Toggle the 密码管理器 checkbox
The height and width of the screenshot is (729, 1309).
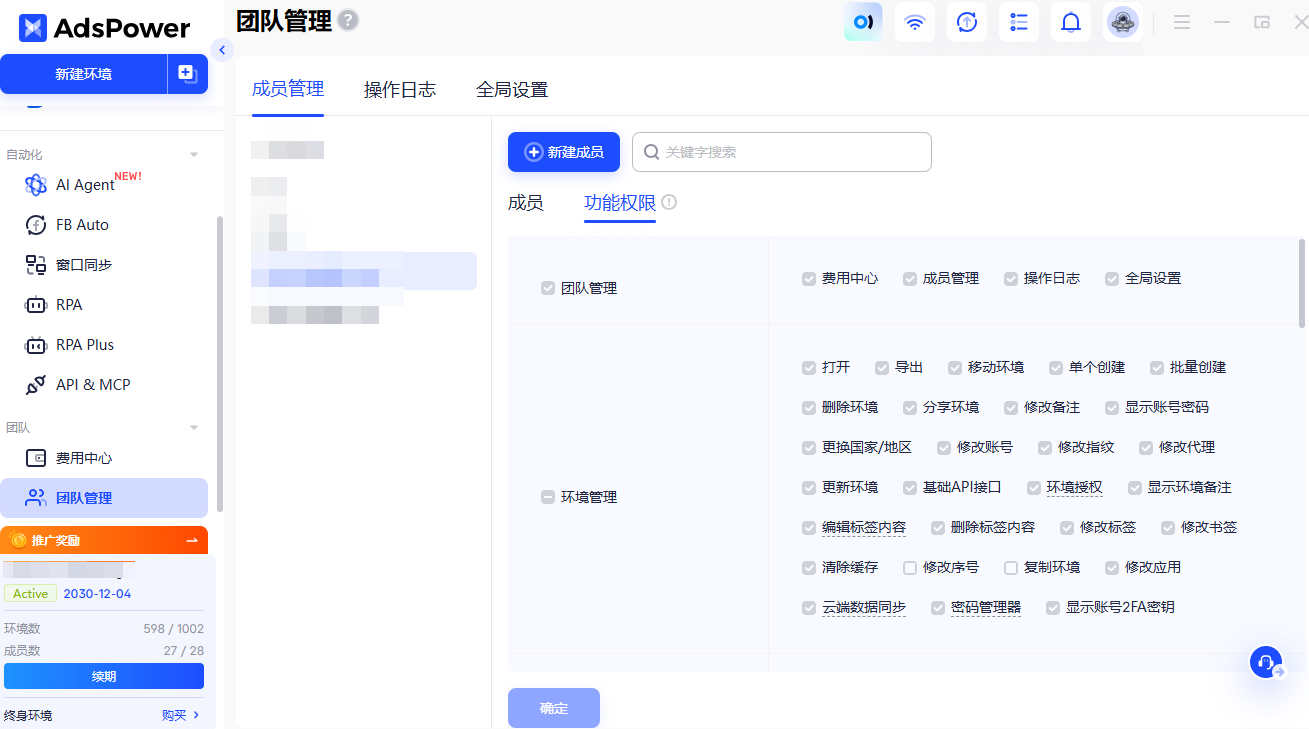click(938, 608)
